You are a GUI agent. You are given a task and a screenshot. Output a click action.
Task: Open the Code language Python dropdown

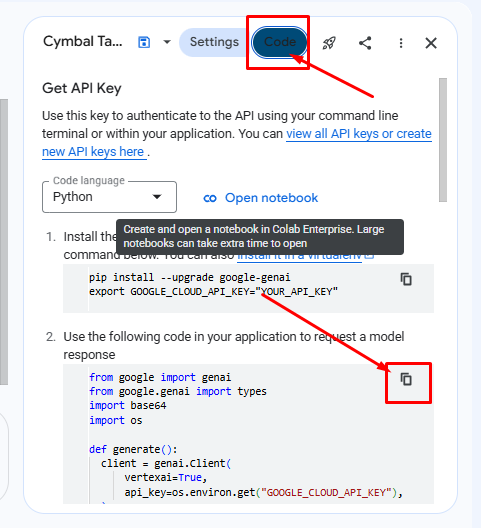109,197
